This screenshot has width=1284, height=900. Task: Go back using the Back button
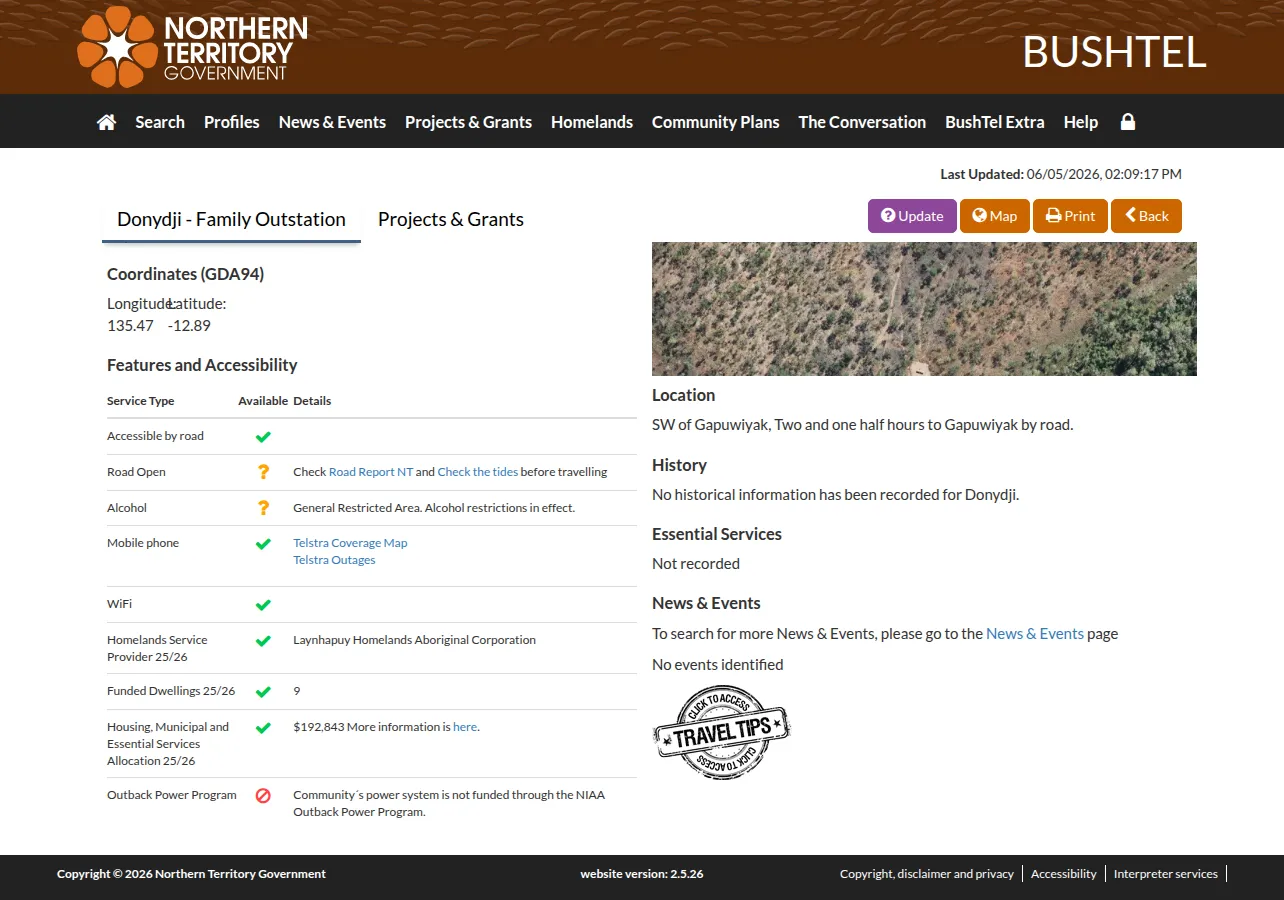point(1146,216)
